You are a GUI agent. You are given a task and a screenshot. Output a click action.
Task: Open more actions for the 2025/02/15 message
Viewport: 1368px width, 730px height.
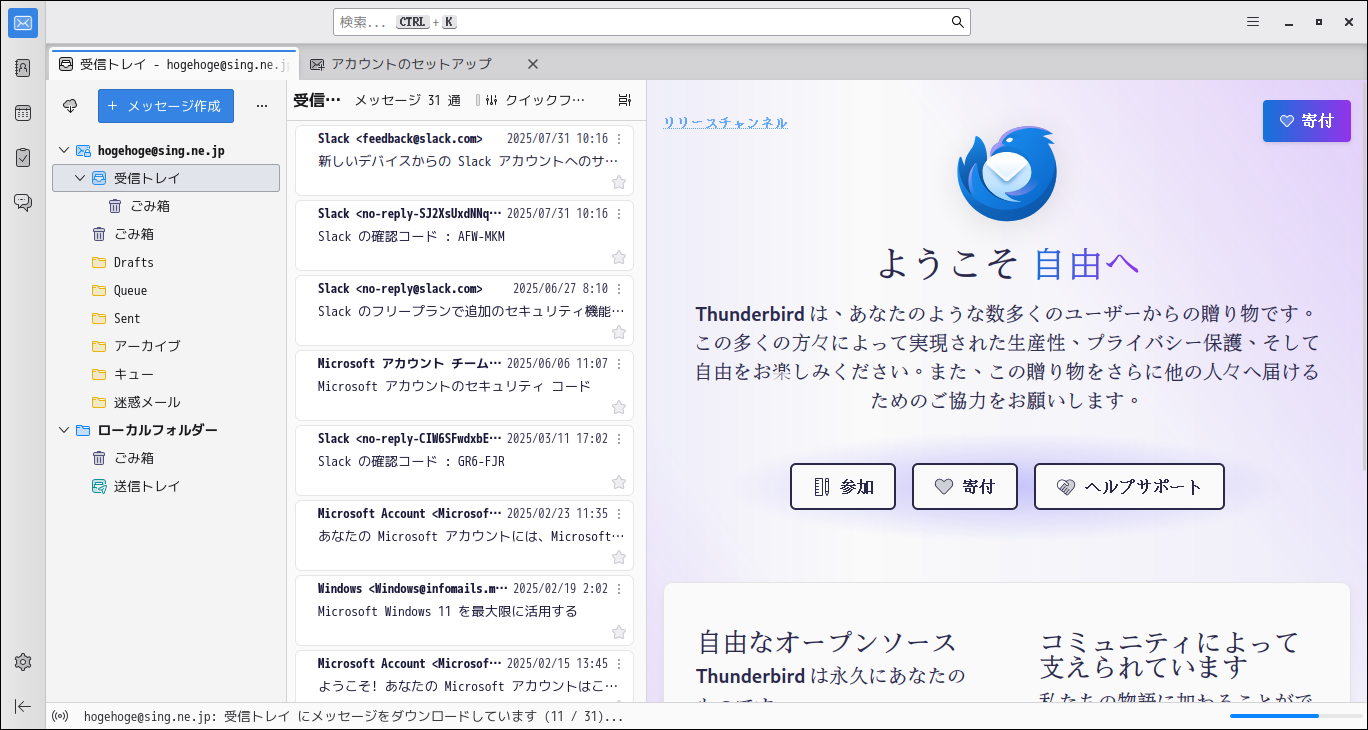(619, 664)
